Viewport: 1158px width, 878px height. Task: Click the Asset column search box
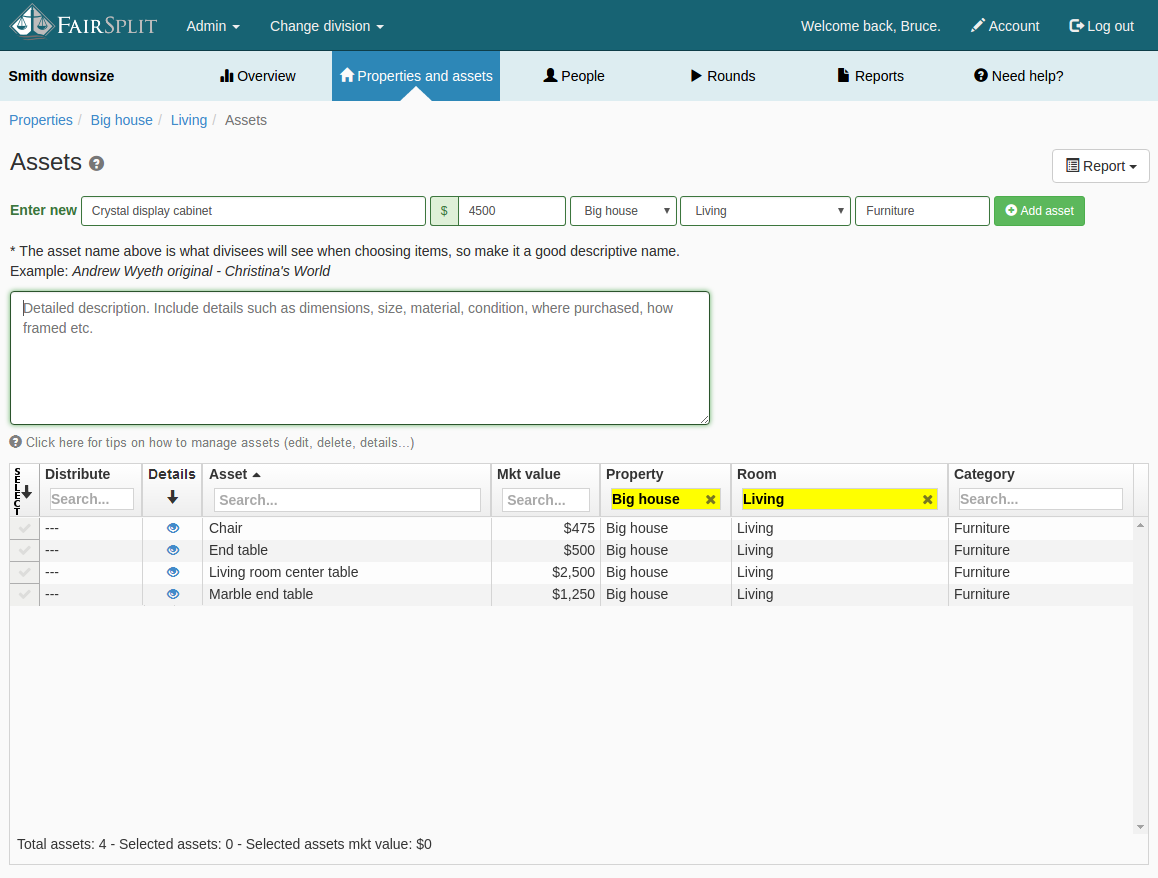[347, 500]
